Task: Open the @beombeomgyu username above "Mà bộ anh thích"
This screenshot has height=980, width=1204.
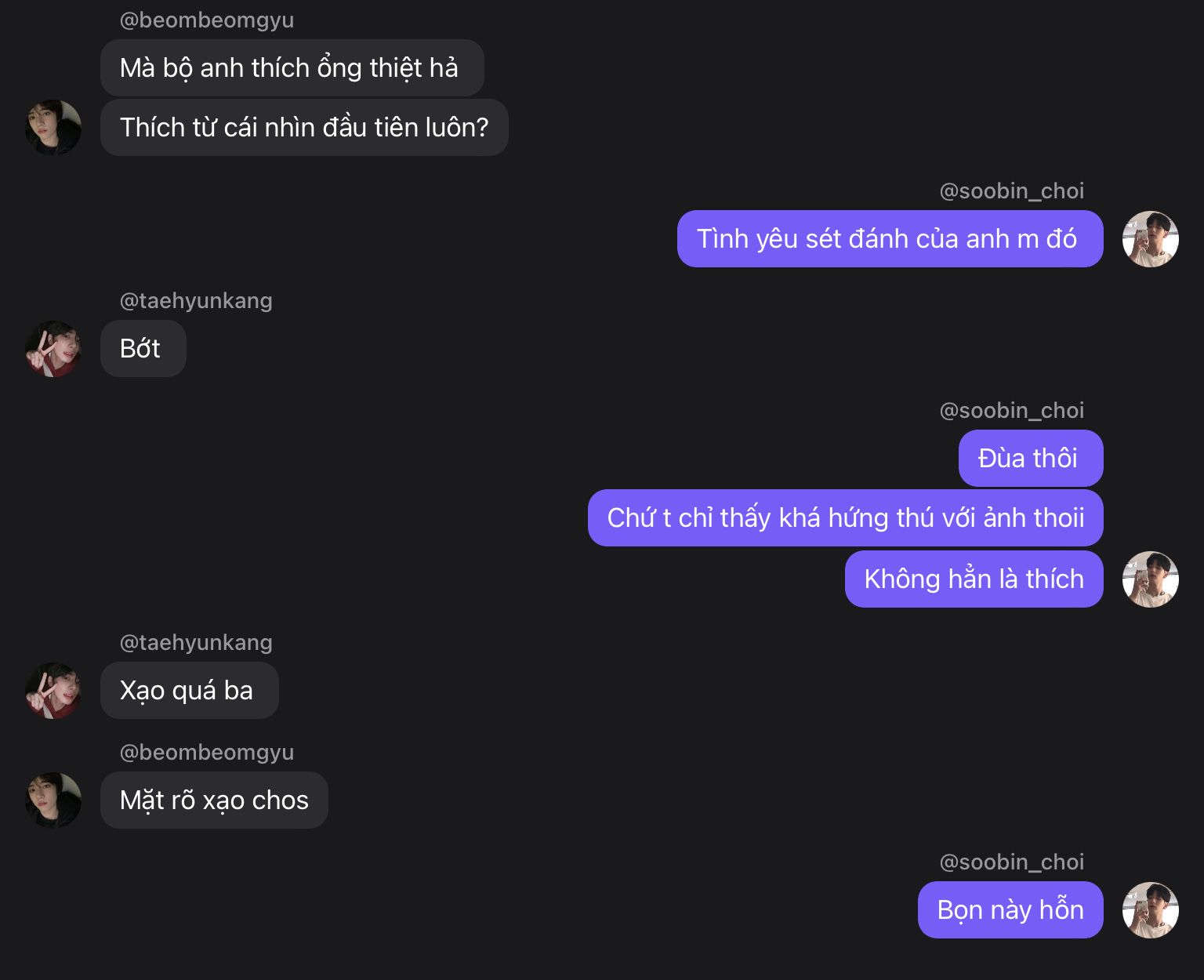Action: (x=207, y=20)
